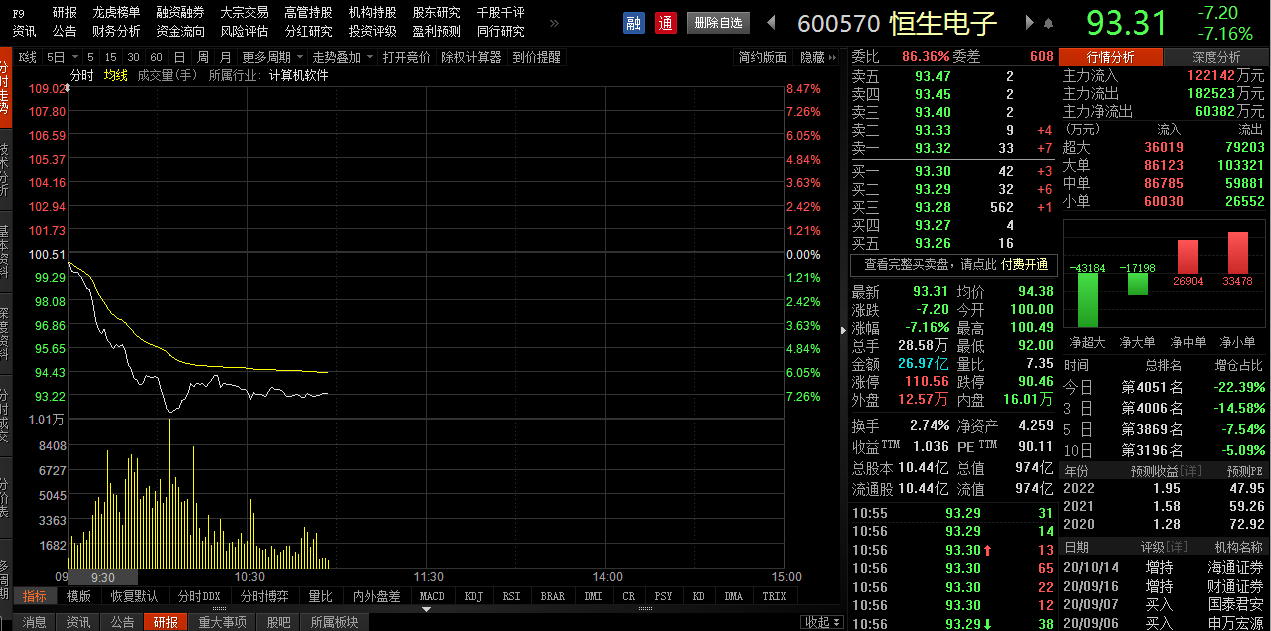Select the 15-minute period button
Screen dimensions: 1271x631
[x=110, y=57]
